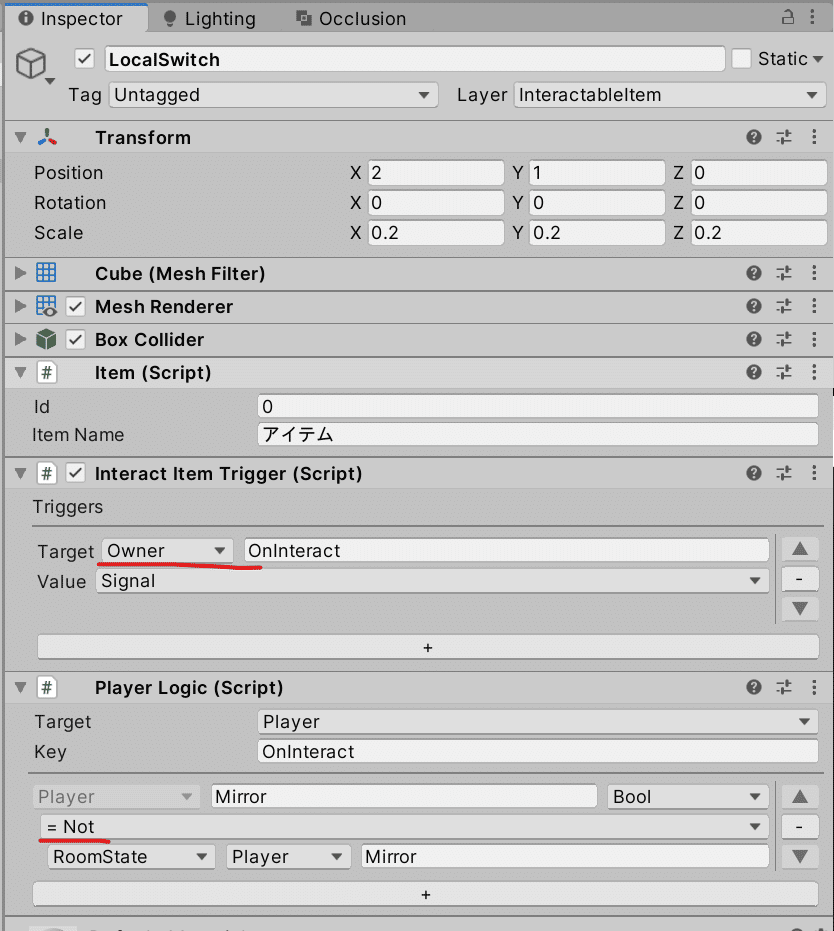Open Mesh Renderer context menu
Image resolution: width=834 pixels, height=931 pixels.
tap(814, 306)
